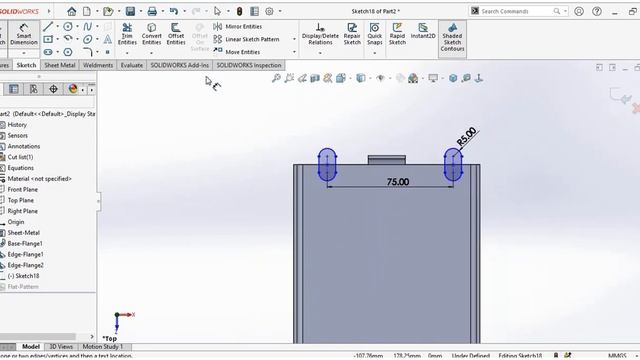Open the Motion Study 1 tab
Viewport: 640px width, 360px height.
click(x=102, y=347)
